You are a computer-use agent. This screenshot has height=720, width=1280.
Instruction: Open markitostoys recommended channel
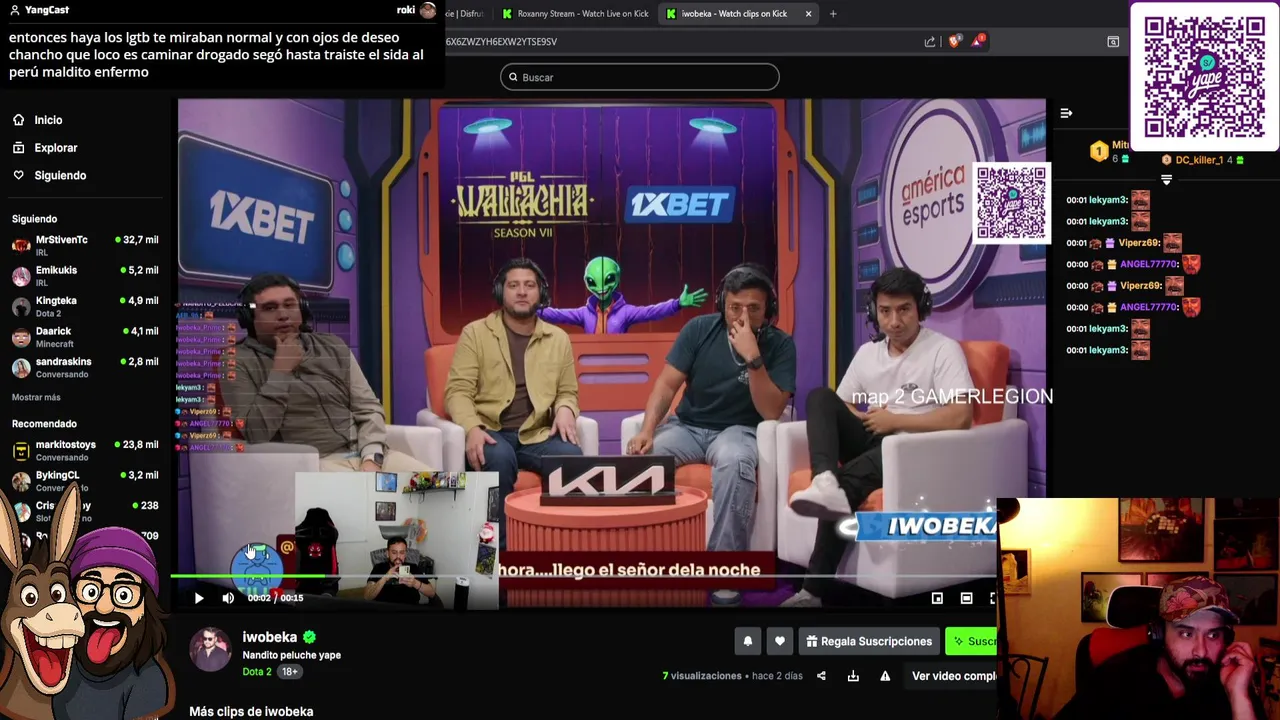pos(85,450)
